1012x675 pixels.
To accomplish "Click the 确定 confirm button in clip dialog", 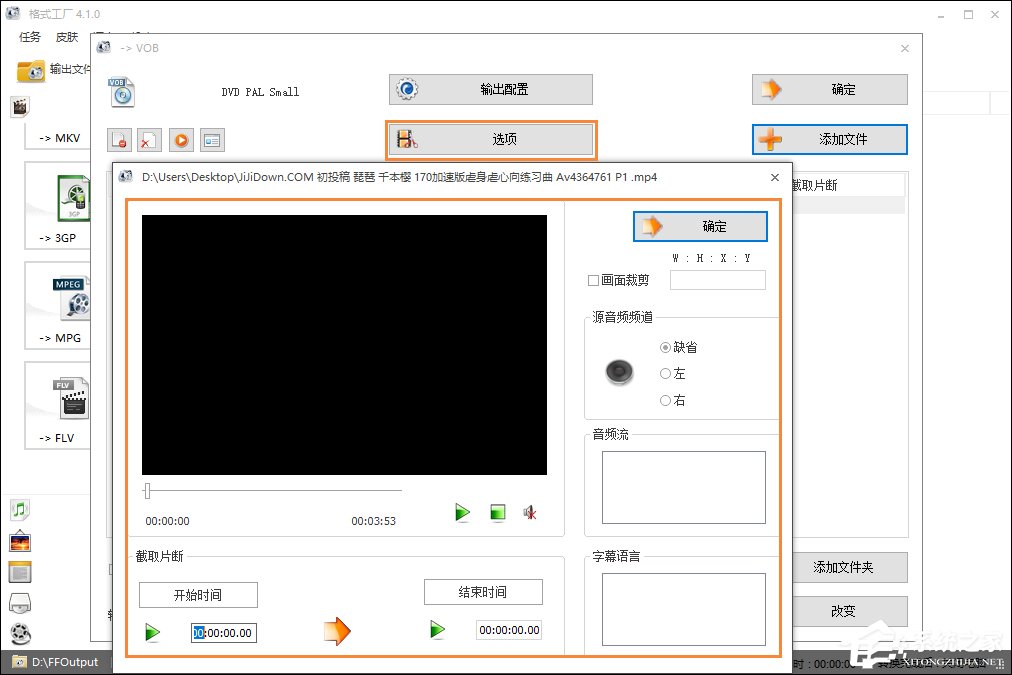I will 700,226.
